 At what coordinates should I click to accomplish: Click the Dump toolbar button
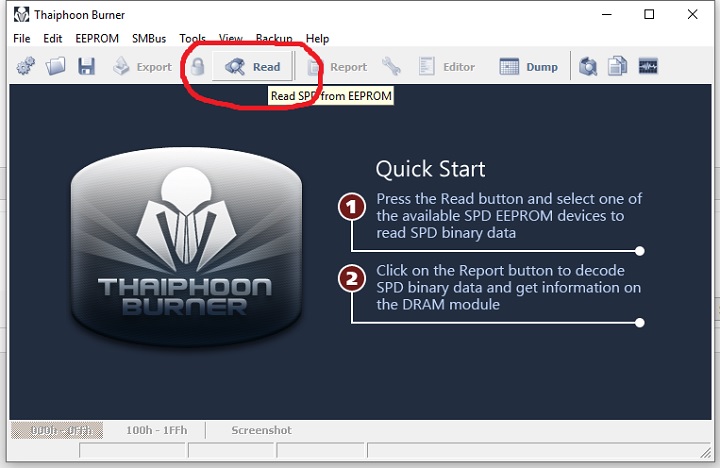(529, 67)
